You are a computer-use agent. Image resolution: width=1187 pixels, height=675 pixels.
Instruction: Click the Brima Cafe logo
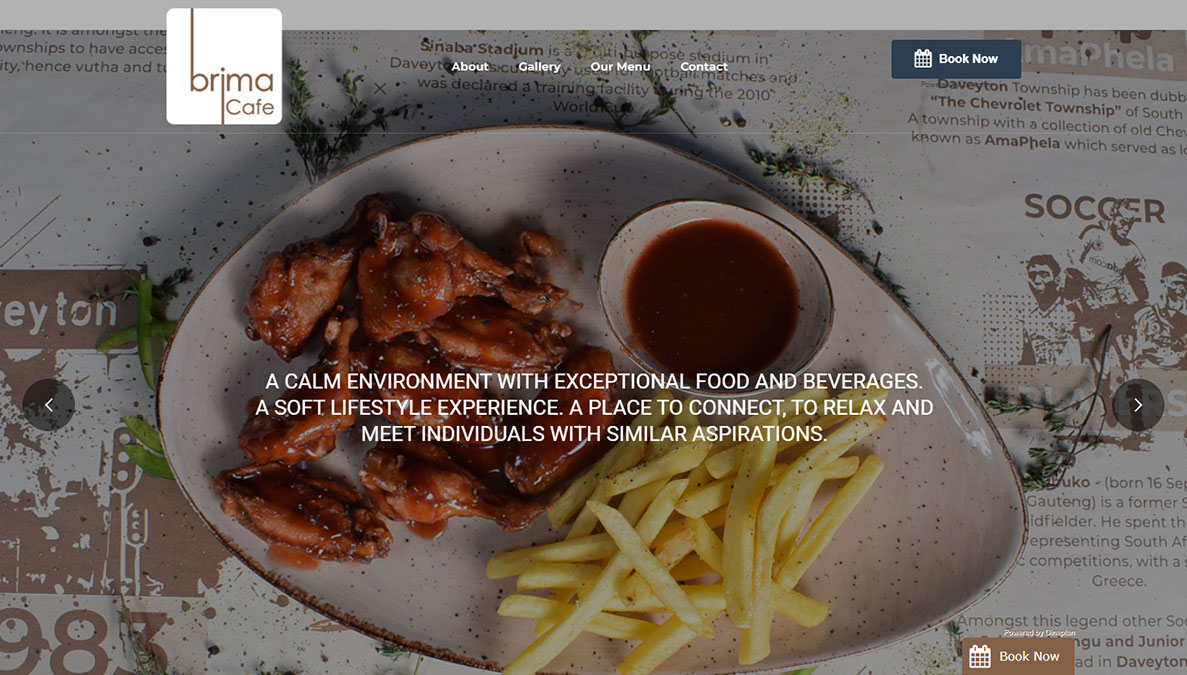click(x=224, y=67)
